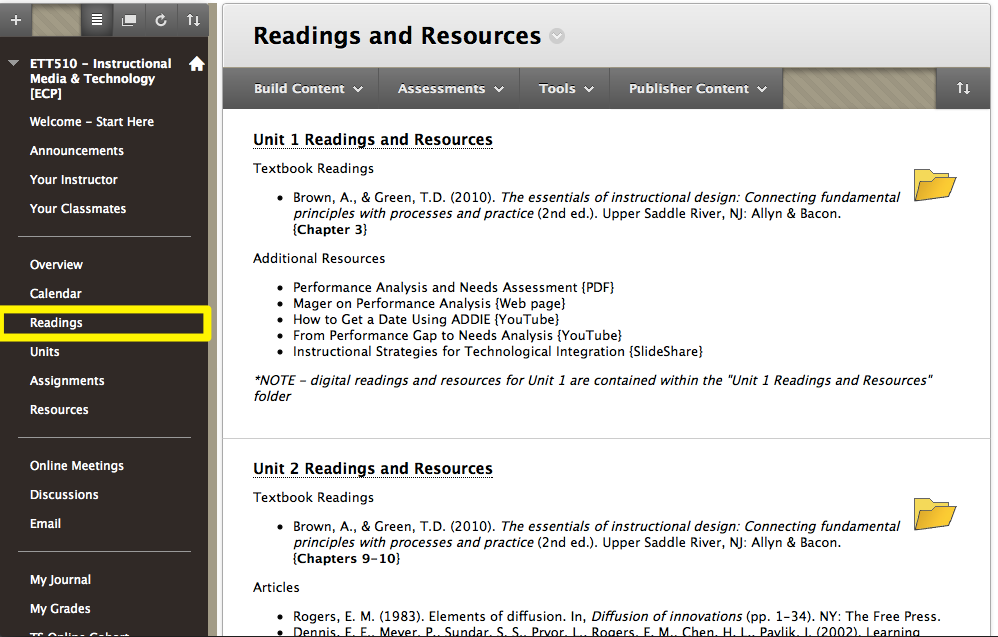The image size is (998, 637).
Task: Go to Assignments in sidebar
Action: (67, 381)
